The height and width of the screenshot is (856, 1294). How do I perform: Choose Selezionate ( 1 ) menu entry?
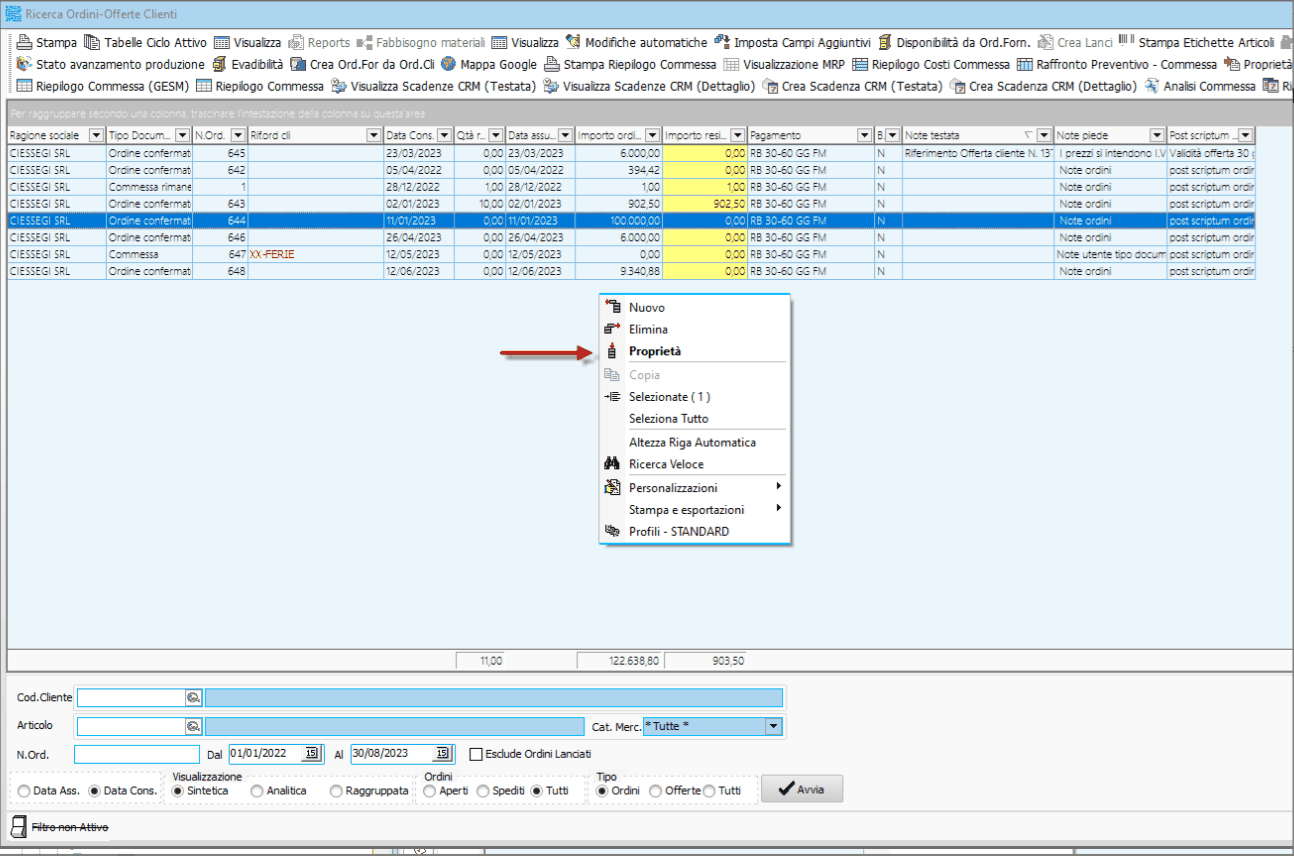695,397
